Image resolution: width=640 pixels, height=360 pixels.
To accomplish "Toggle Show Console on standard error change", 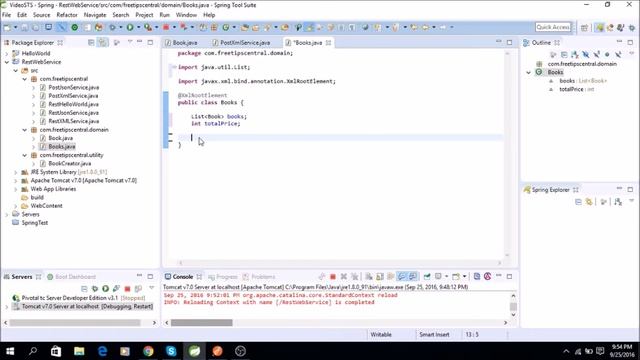I will tap(413, 277).
